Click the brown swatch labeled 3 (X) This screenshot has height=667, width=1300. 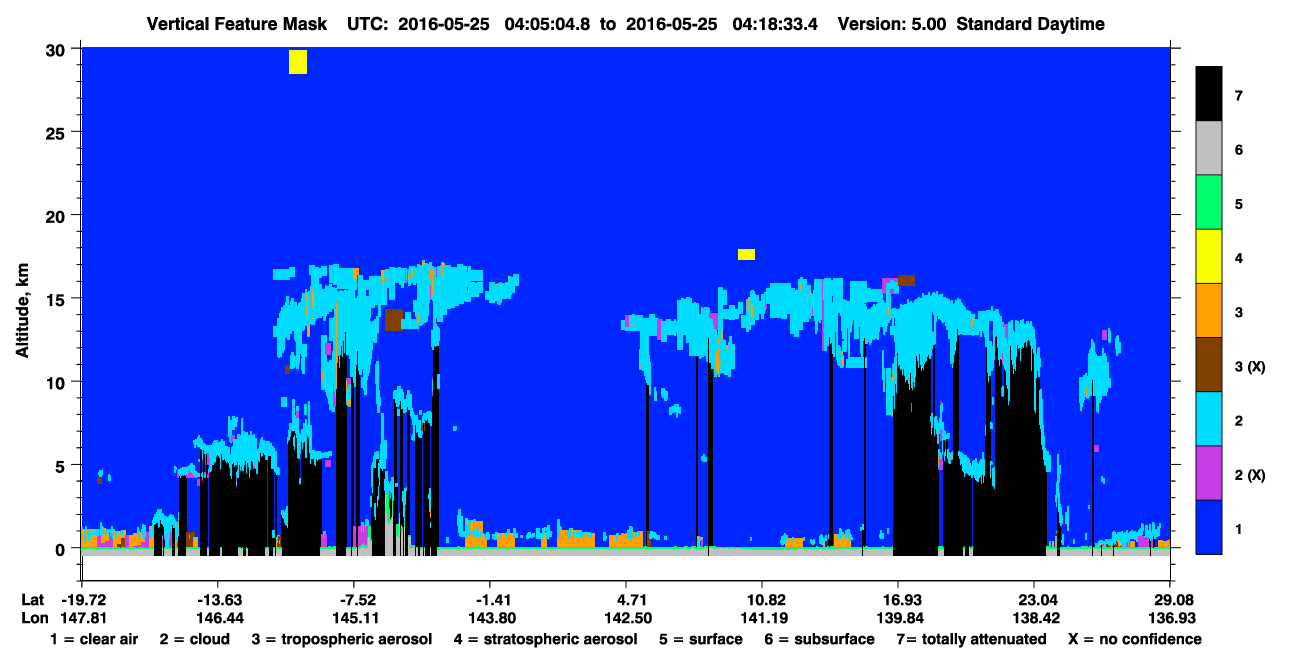click(1209, 365)
